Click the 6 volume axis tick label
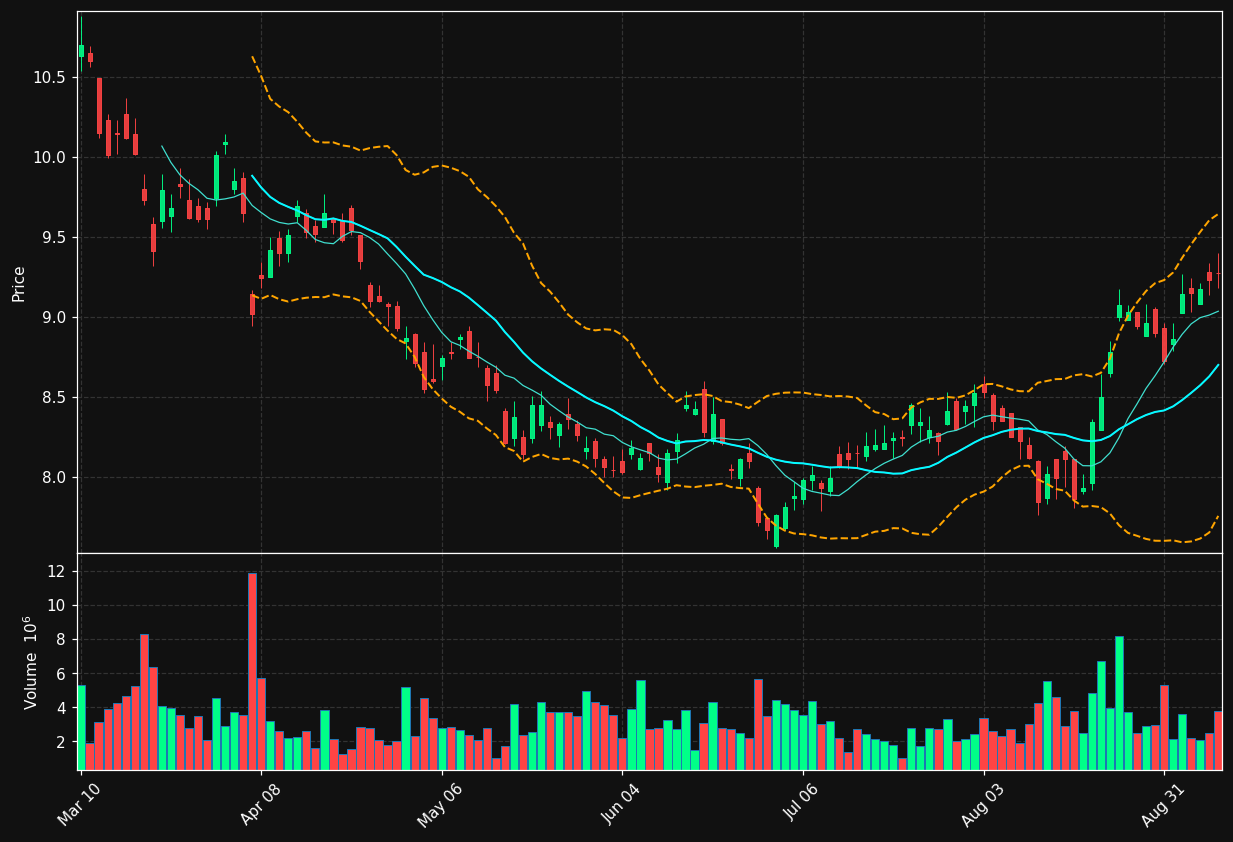This screenshot has width=1233, height=842. pyautogui.click(x=60, y=674)
